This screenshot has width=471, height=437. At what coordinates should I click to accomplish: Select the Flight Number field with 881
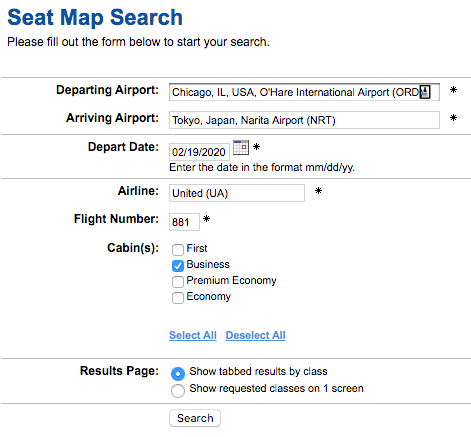[184, 222]
